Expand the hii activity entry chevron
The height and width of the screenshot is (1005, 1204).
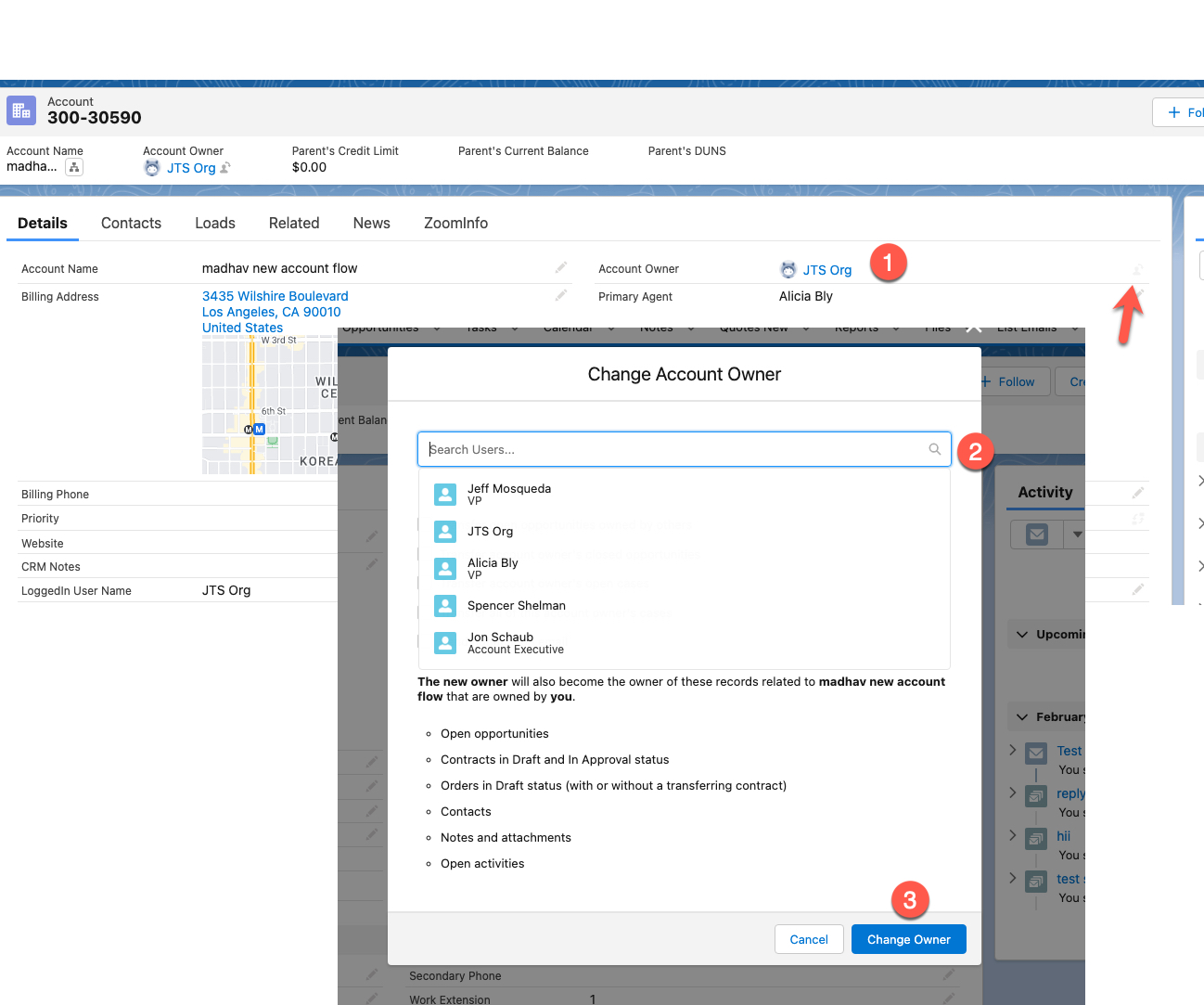1013,835
